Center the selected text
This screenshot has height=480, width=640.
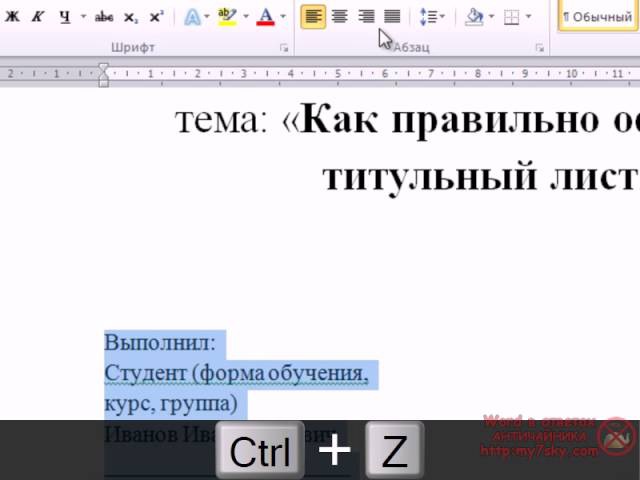pyautogui.click(x=340, y=16)
